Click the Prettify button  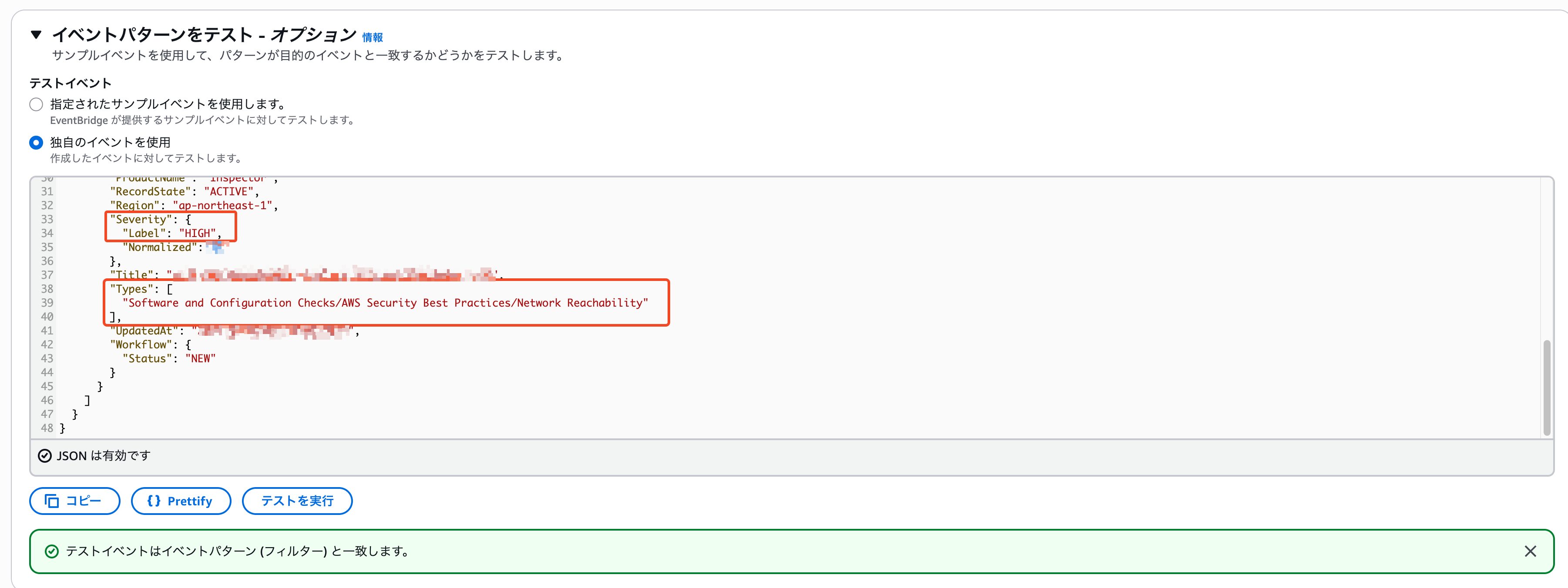click(x=181, y=501)
